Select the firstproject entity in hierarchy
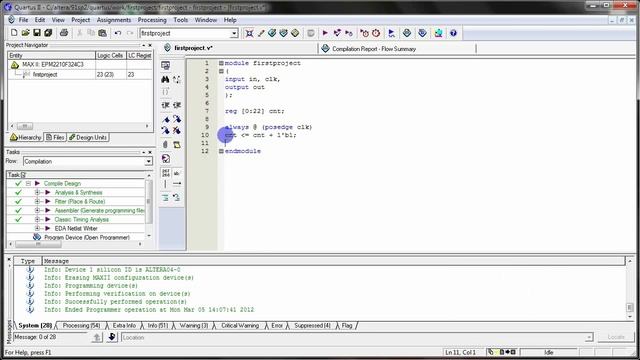Image resolution: width=640 pixels, height=360 pixels. click(x=45, y=75)
